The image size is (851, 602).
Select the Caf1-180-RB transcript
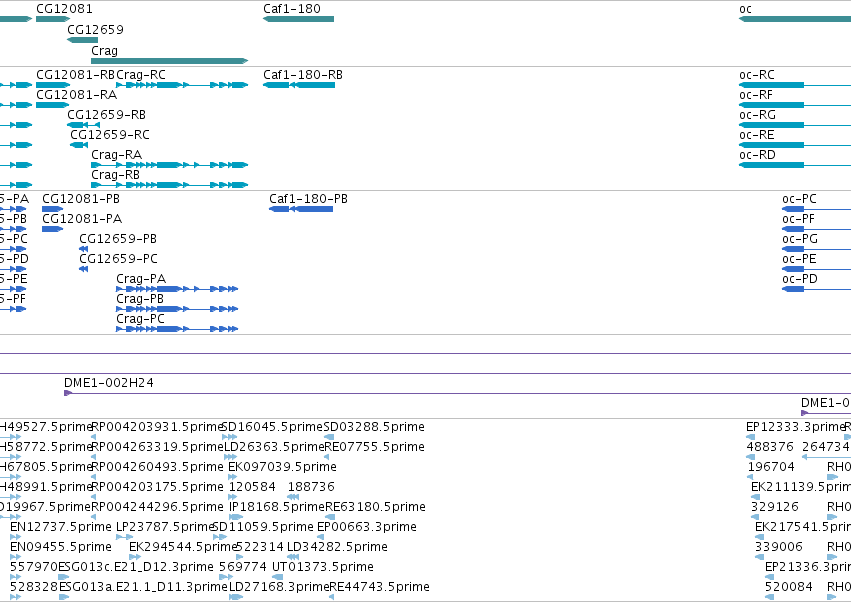point(299,85)
